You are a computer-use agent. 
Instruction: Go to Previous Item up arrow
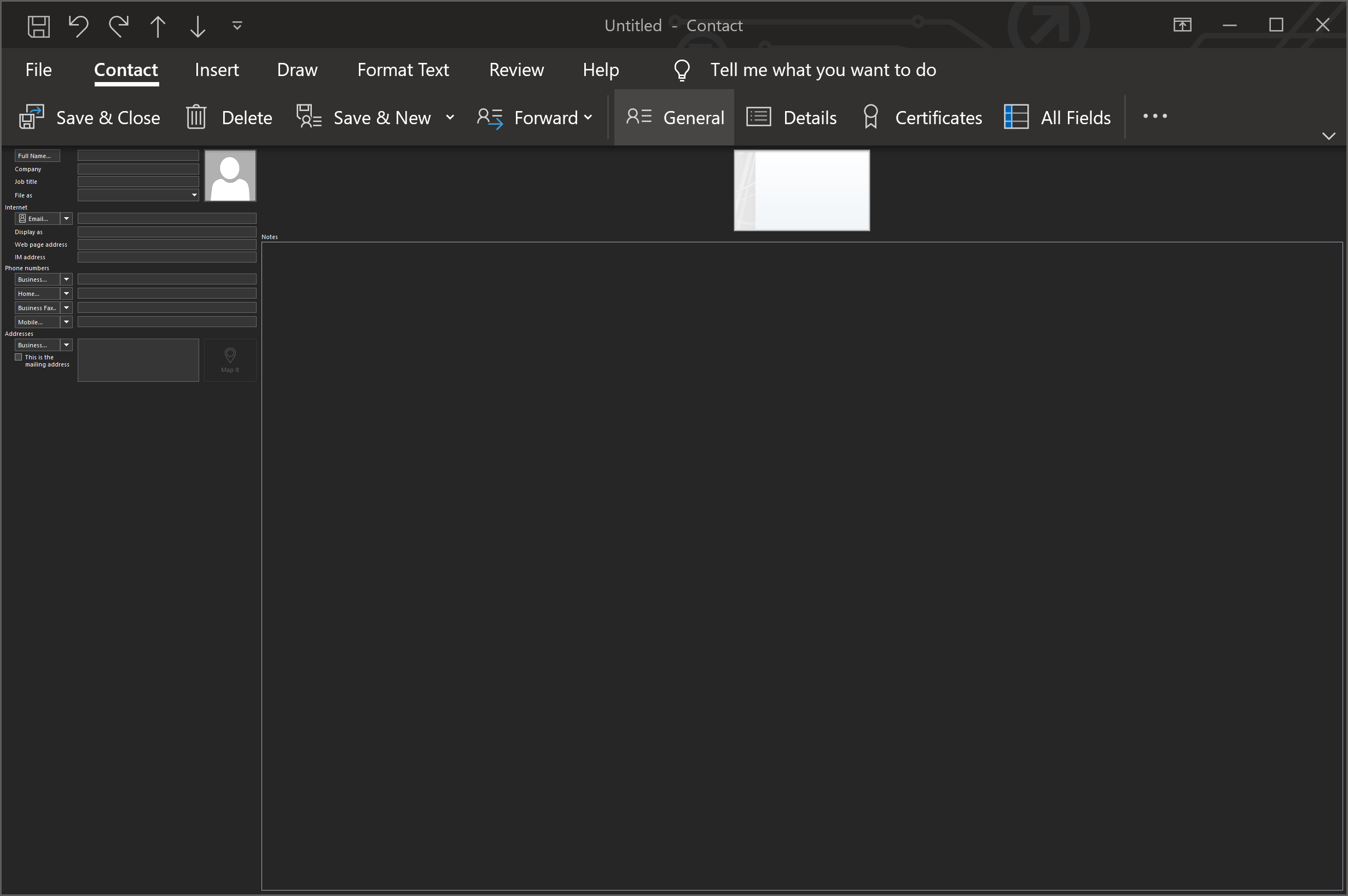(x=158, y=26)
